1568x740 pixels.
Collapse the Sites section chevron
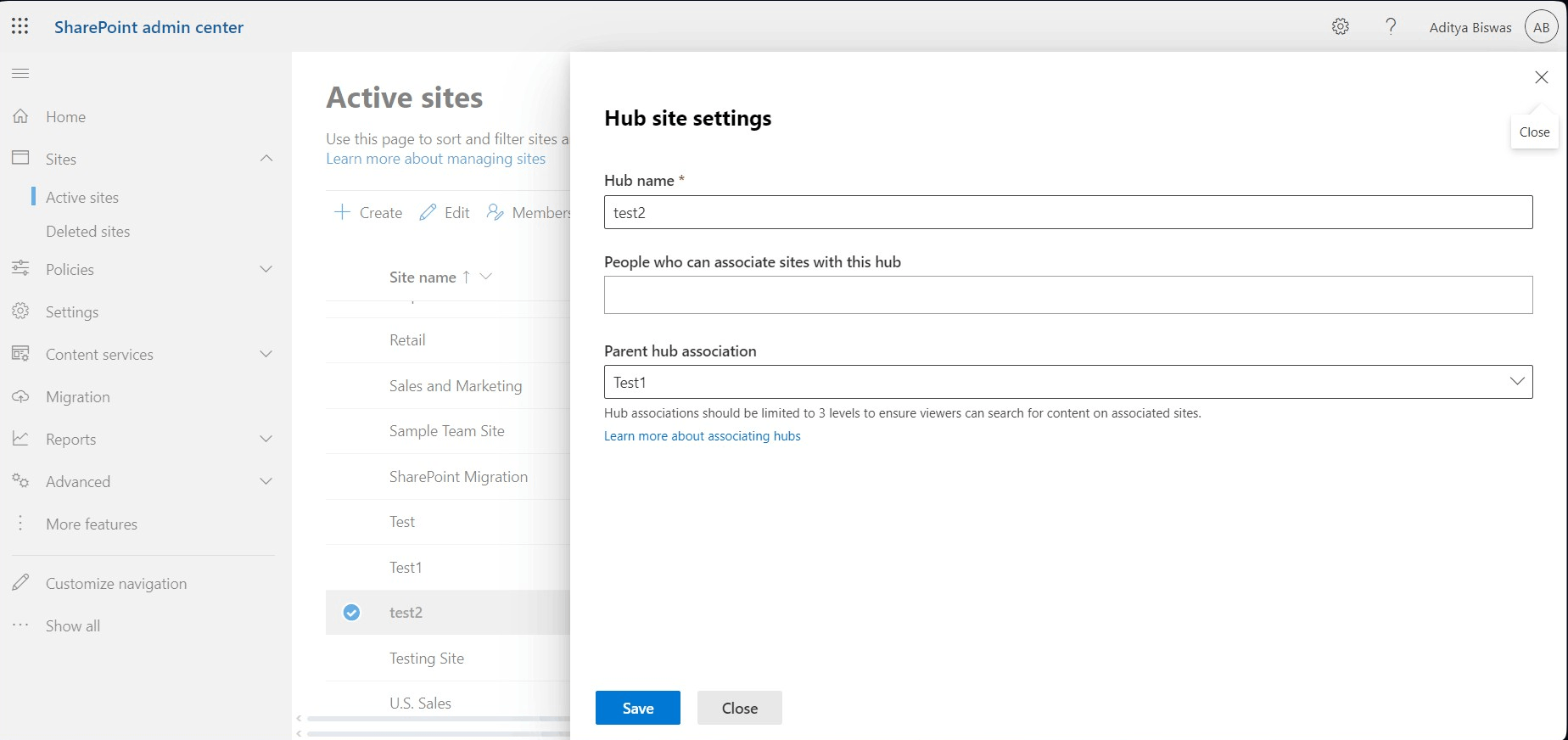point(266,159)
